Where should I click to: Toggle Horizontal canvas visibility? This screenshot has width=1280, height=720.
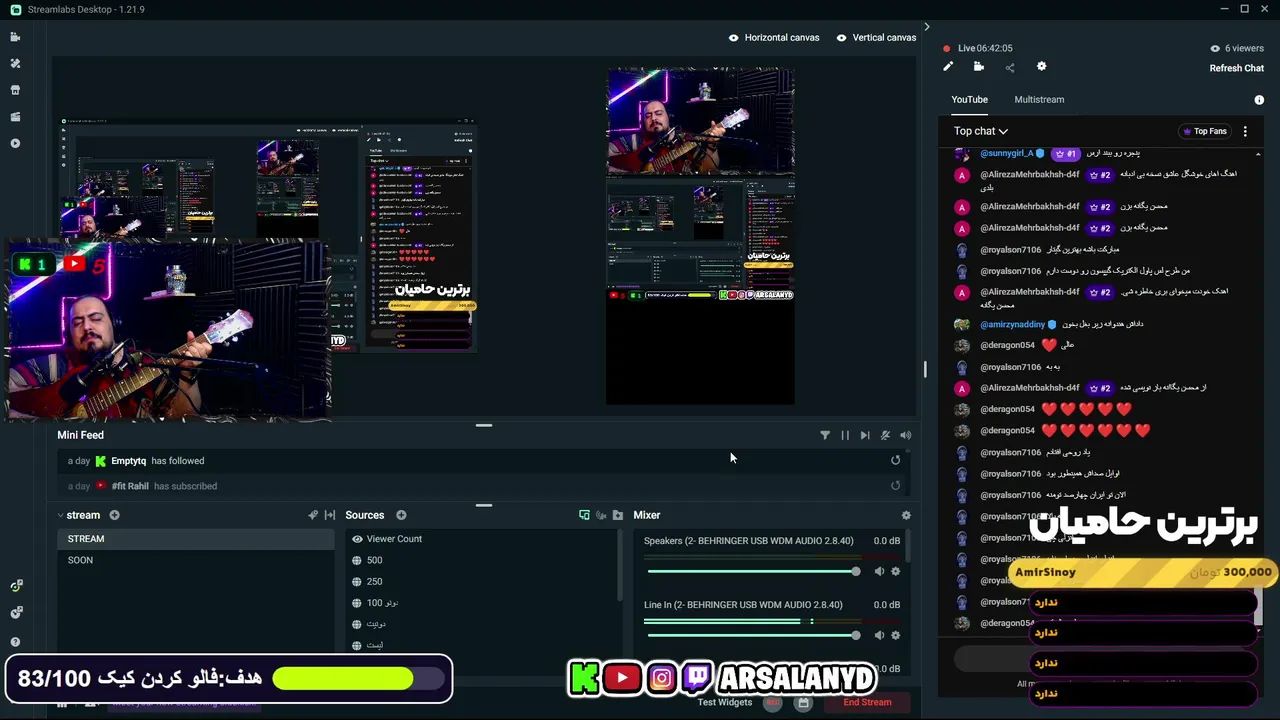[x=734, y=38]
